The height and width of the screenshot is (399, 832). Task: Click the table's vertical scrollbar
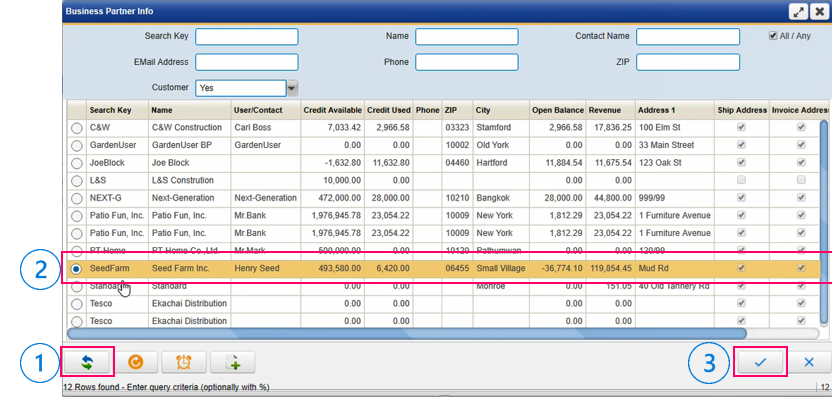(x=825, y=223)
